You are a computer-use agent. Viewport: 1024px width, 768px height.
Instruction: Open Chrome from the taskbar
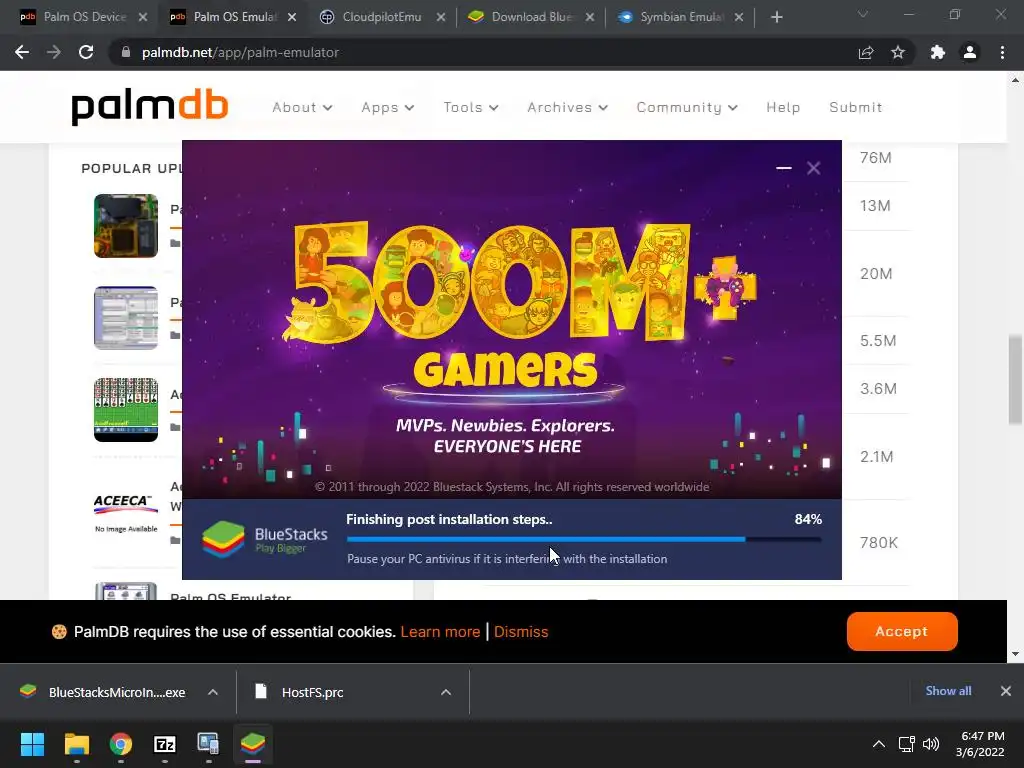121,744
